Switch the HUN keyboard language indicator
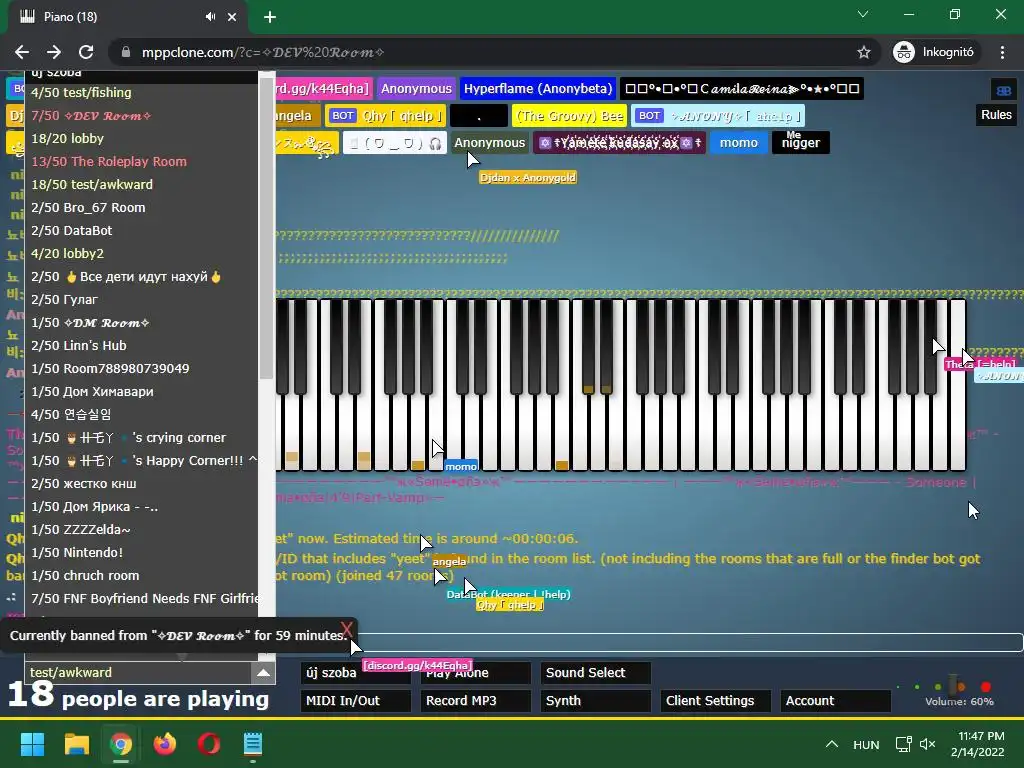This screenshot has height=768, width=1024. 866,744
